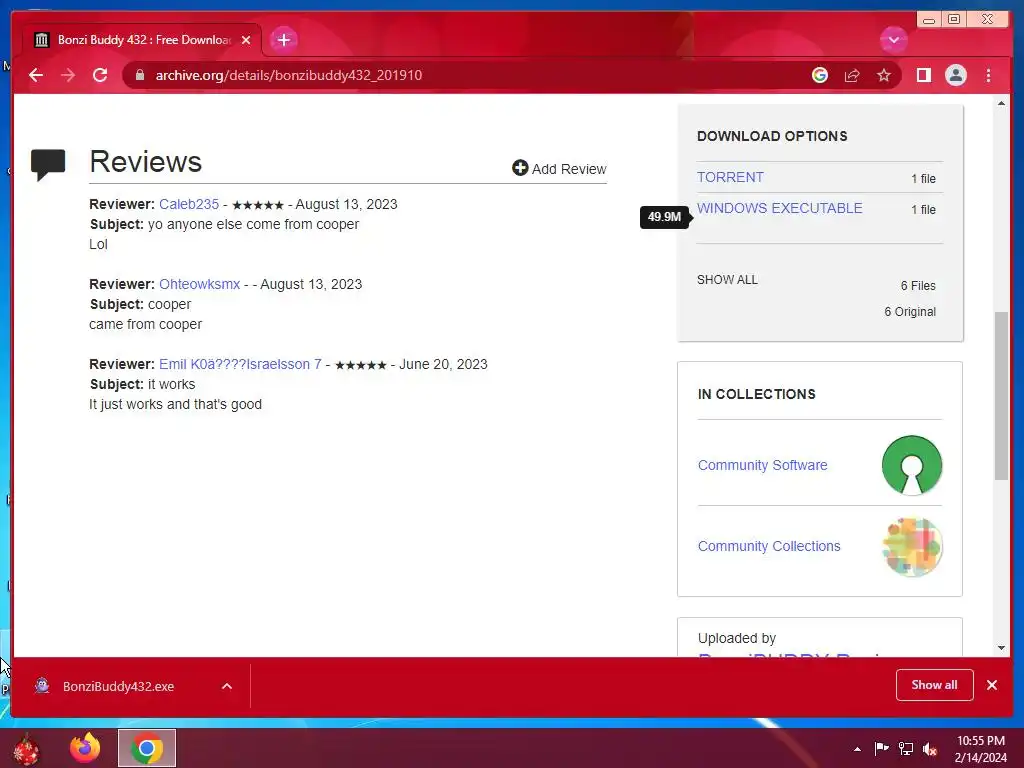Click the muted volume tray icon

pos(930,748)
